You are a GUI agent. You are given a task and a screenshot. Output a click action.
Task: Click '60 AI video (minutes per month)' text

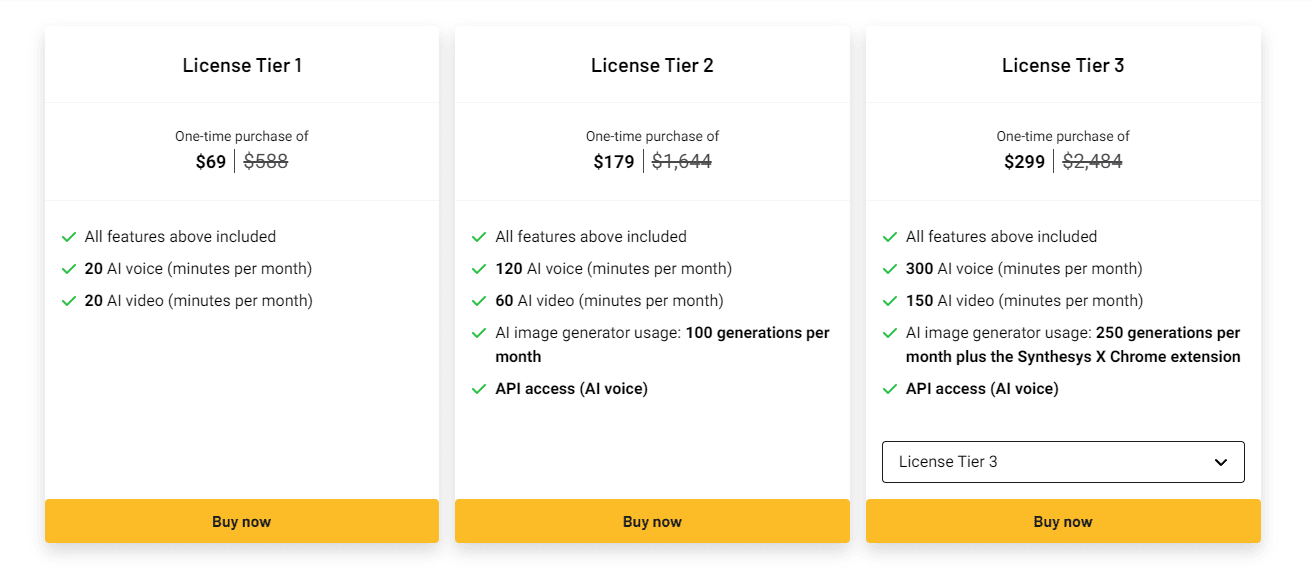pos(610,301)
